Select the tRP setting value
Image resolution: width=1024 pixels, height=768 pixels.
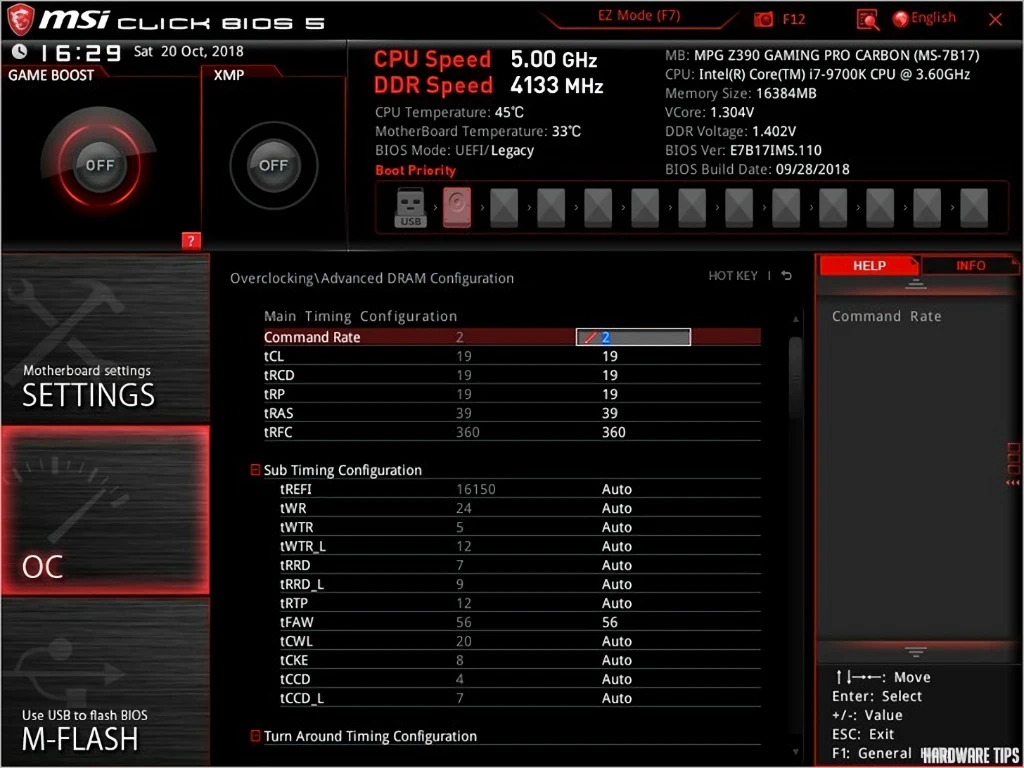(x=610, y=394)
